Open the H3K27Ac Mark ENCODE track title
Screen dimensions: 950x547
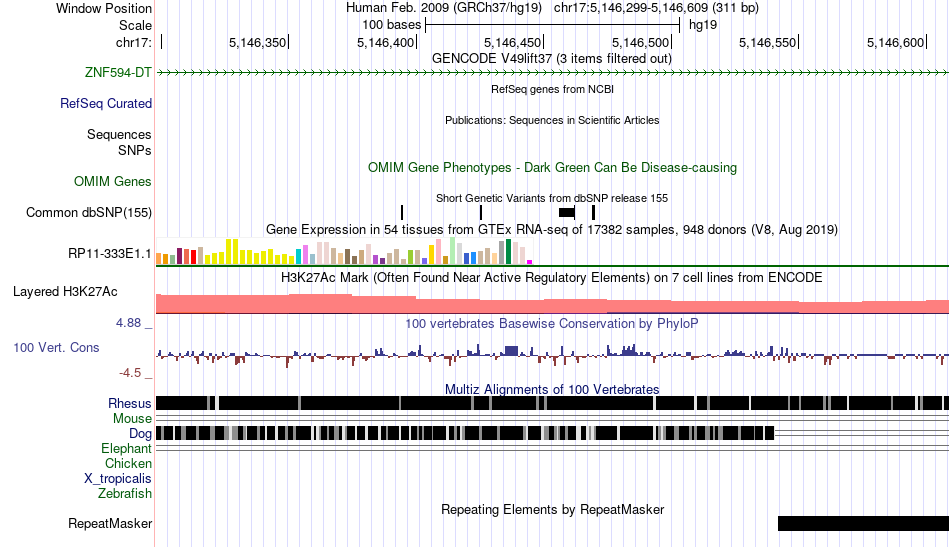pos(552,277)
